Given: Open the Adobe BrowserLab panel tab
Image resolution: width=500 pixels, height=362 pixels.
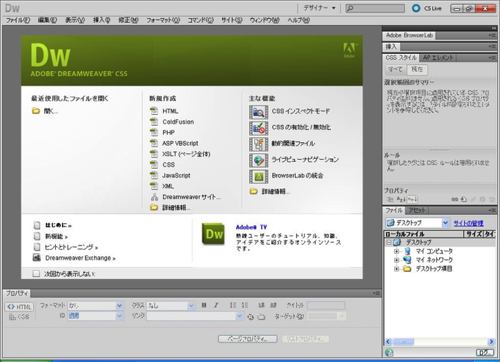Looking at the screenshot, I should (409, 35).
